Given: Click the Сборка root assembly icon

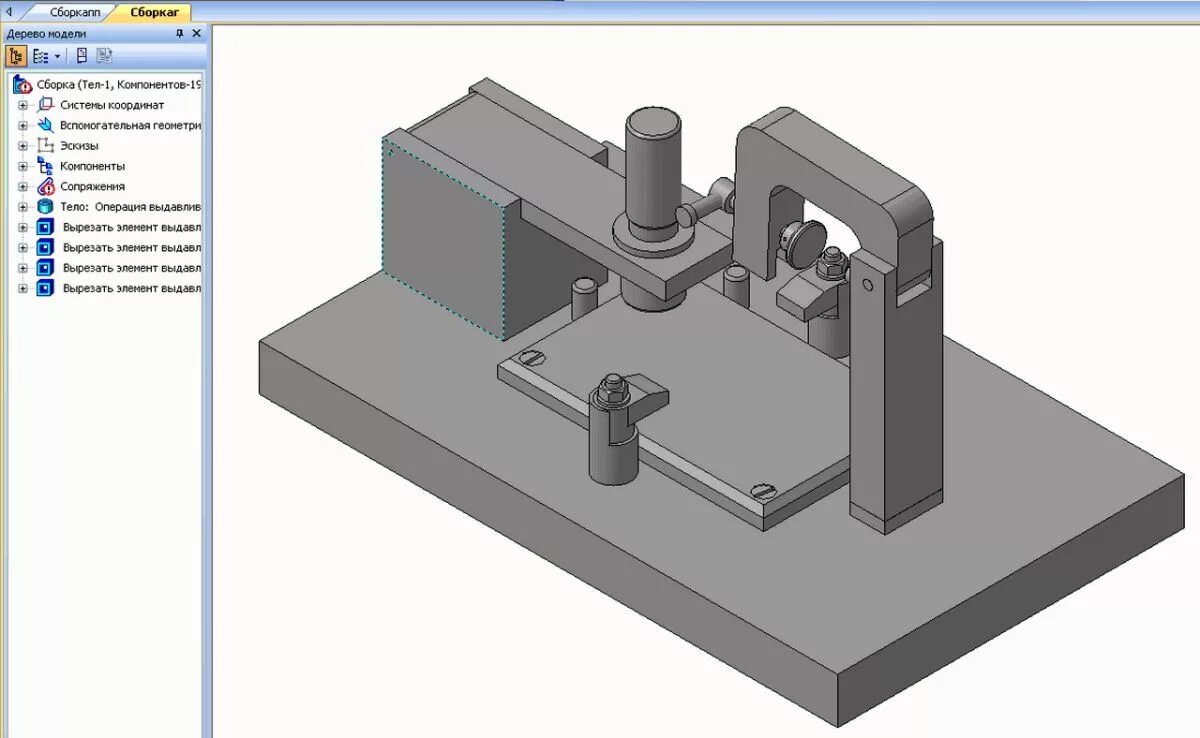Looking at the screenshot, I should pyautogui.click(x=22, y=85).
